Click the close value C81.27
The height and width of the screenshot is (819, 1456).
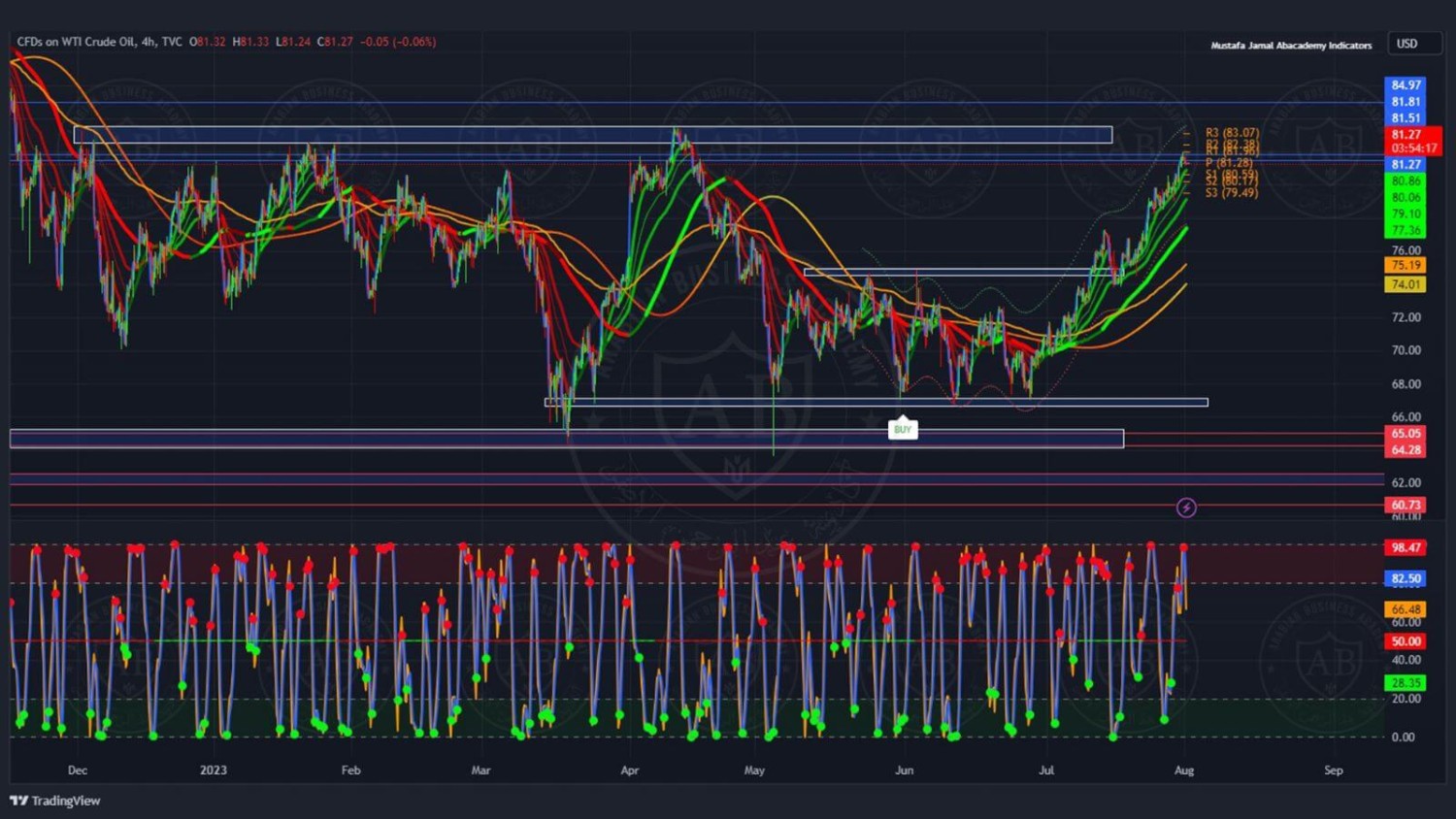pos(335,42)
